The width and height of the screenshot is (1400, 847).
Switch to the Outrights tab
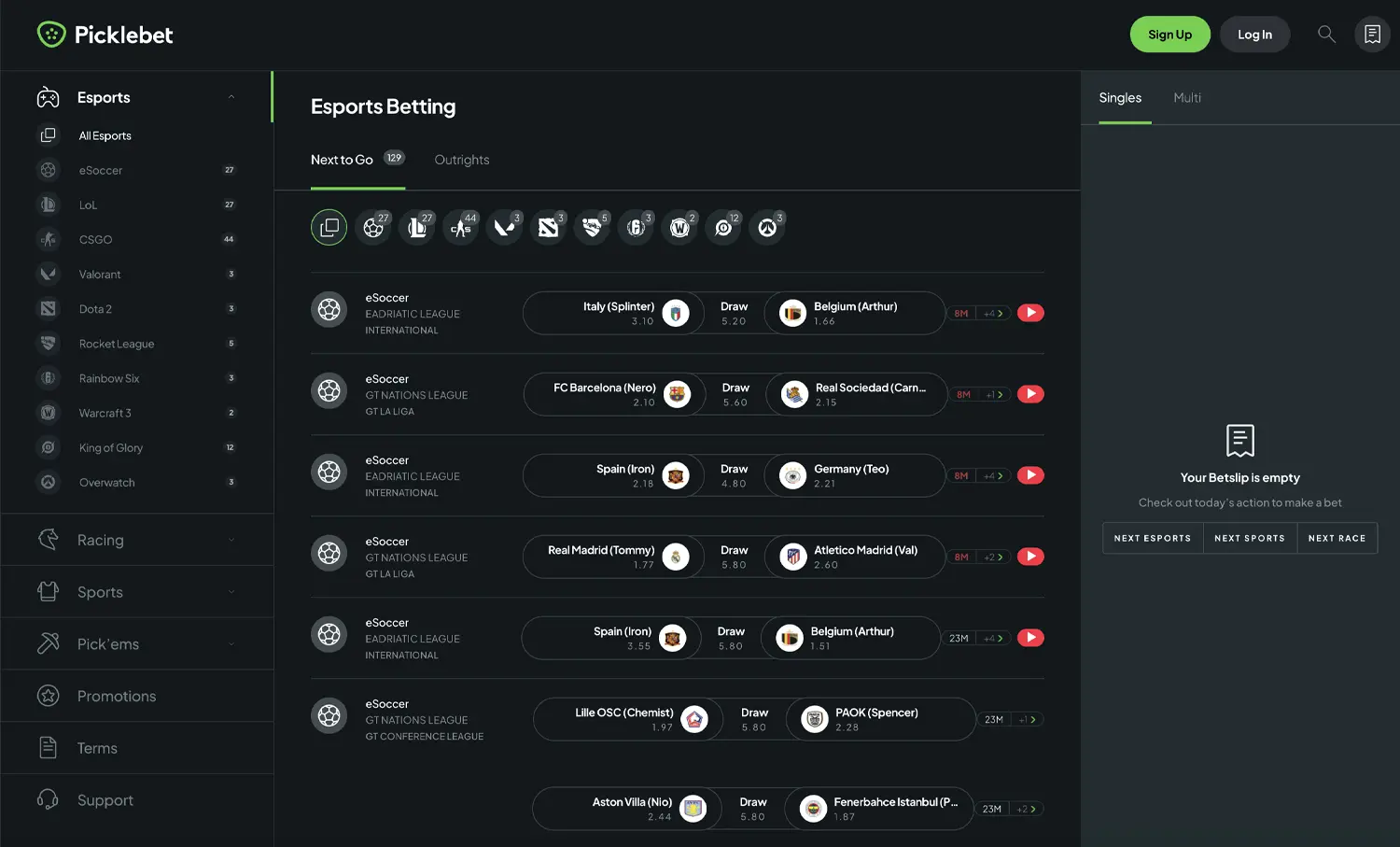(461, 160)
